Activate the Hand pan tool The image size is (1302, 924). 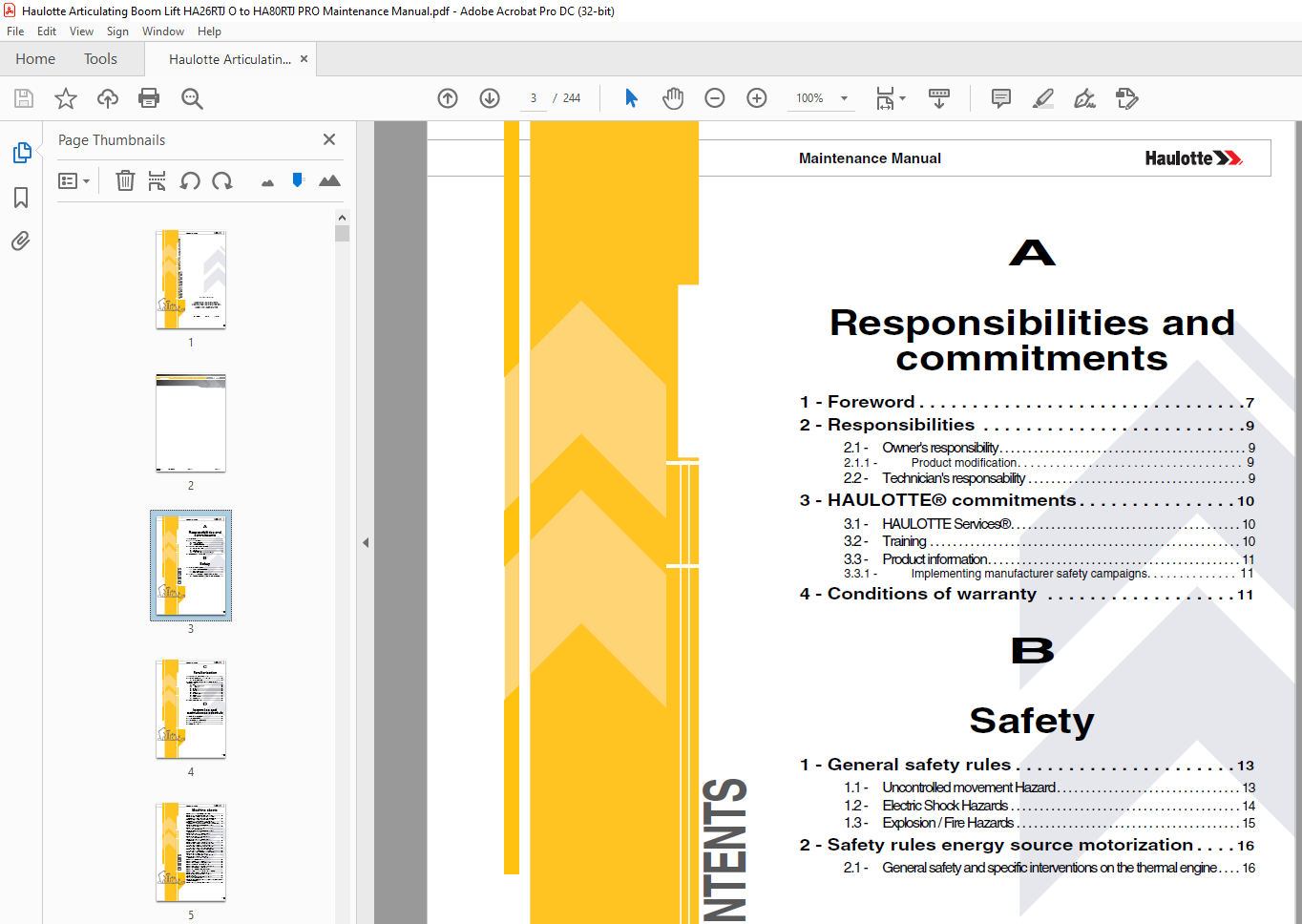point(673,98)
